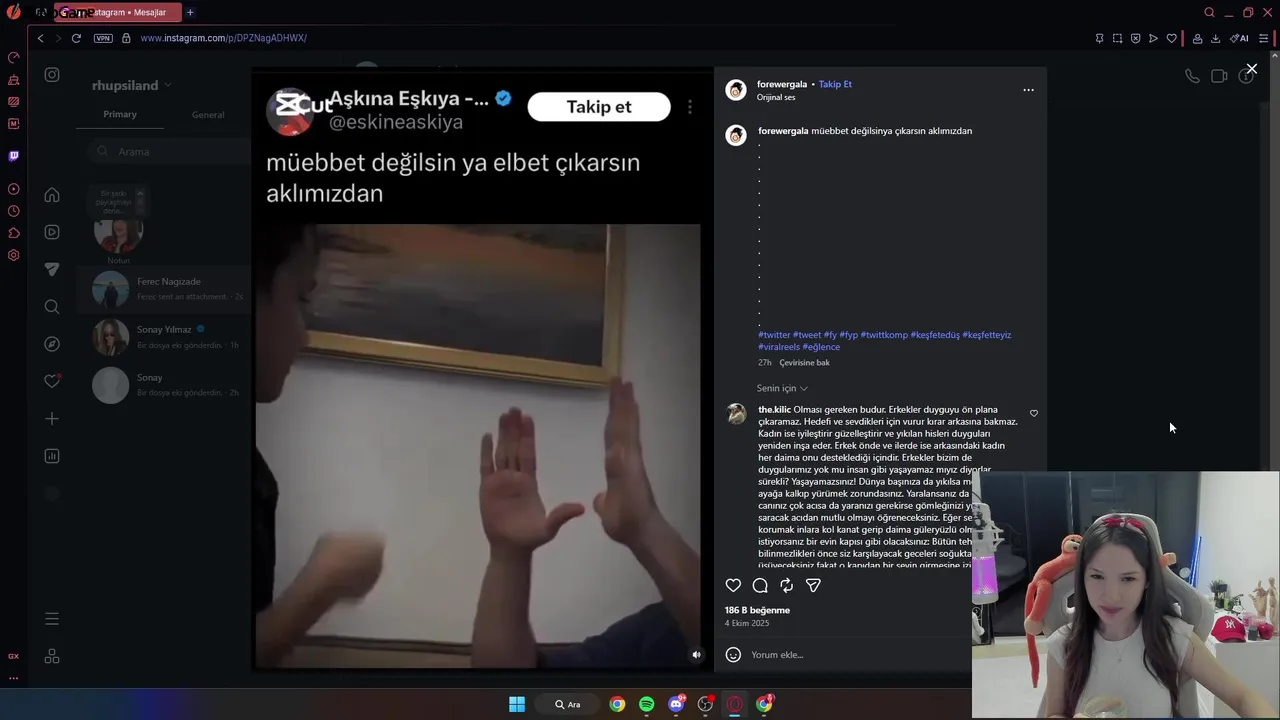
Task: Open the hamburger More menu in Instagram sidebar
Action: (x=52, y=619)
